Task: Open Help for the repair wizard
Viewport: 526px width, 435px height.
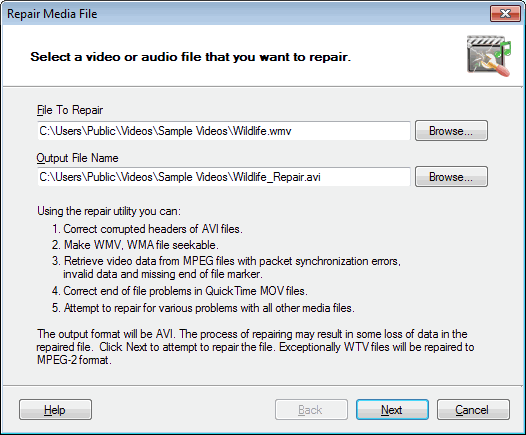Action: (55, 410)
